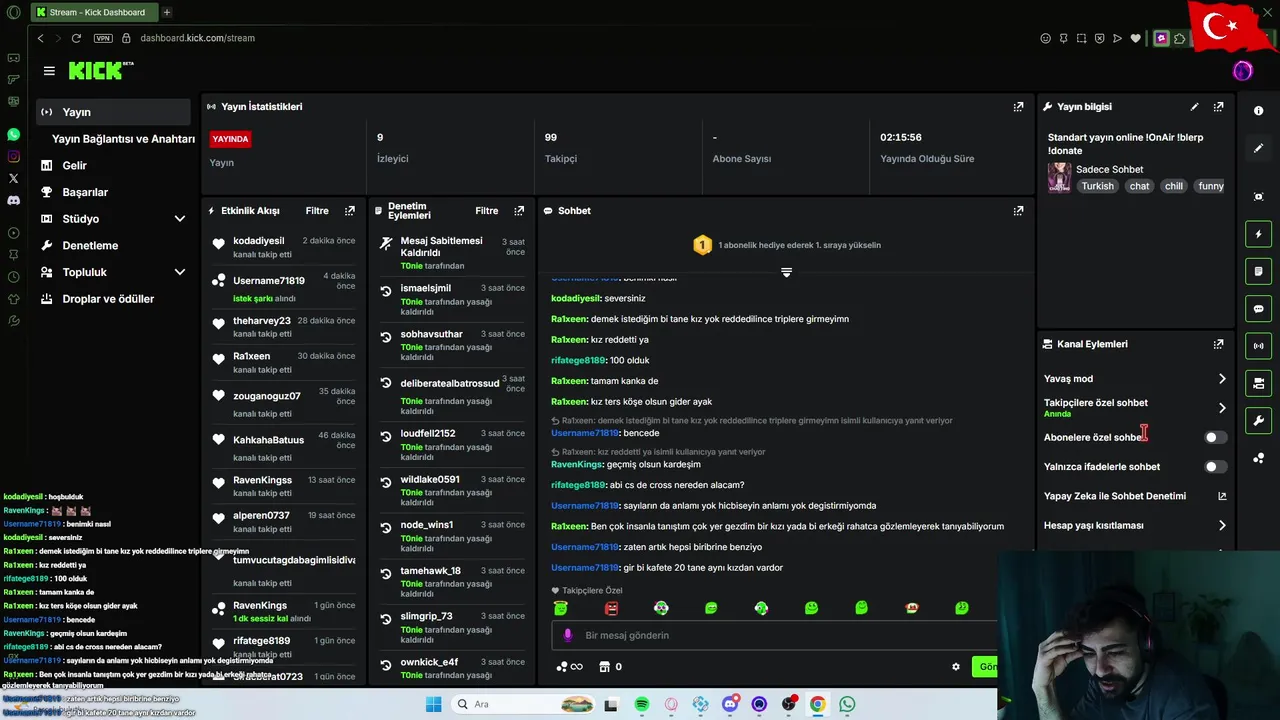Click the document icon in right sidebar
The image size is (1280, 720).
1259,271
